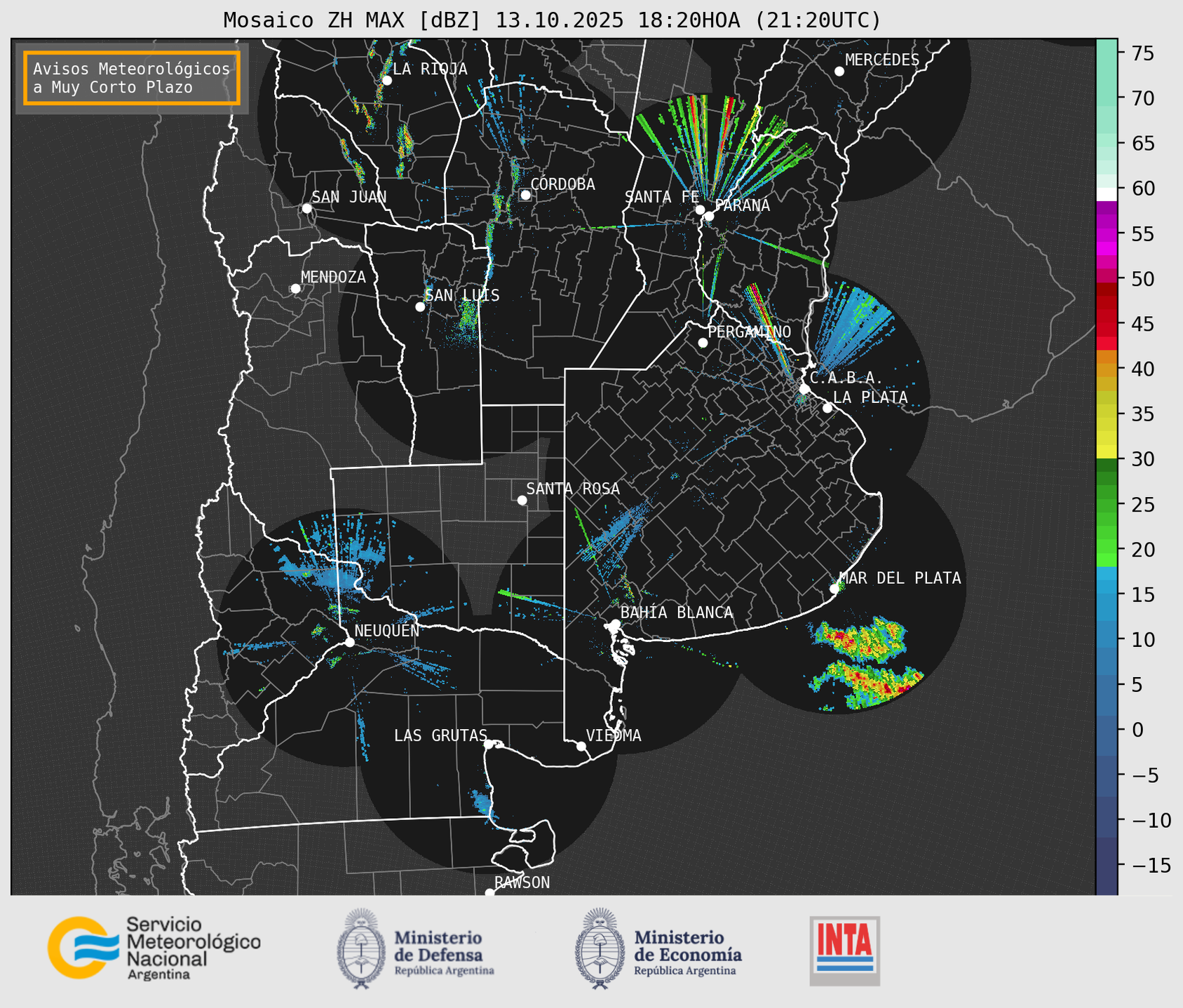Open Avisos Meteorológicos a Muy Corto Plazo box
This screenshot has height=1008, width=1183.
[132, 78]
